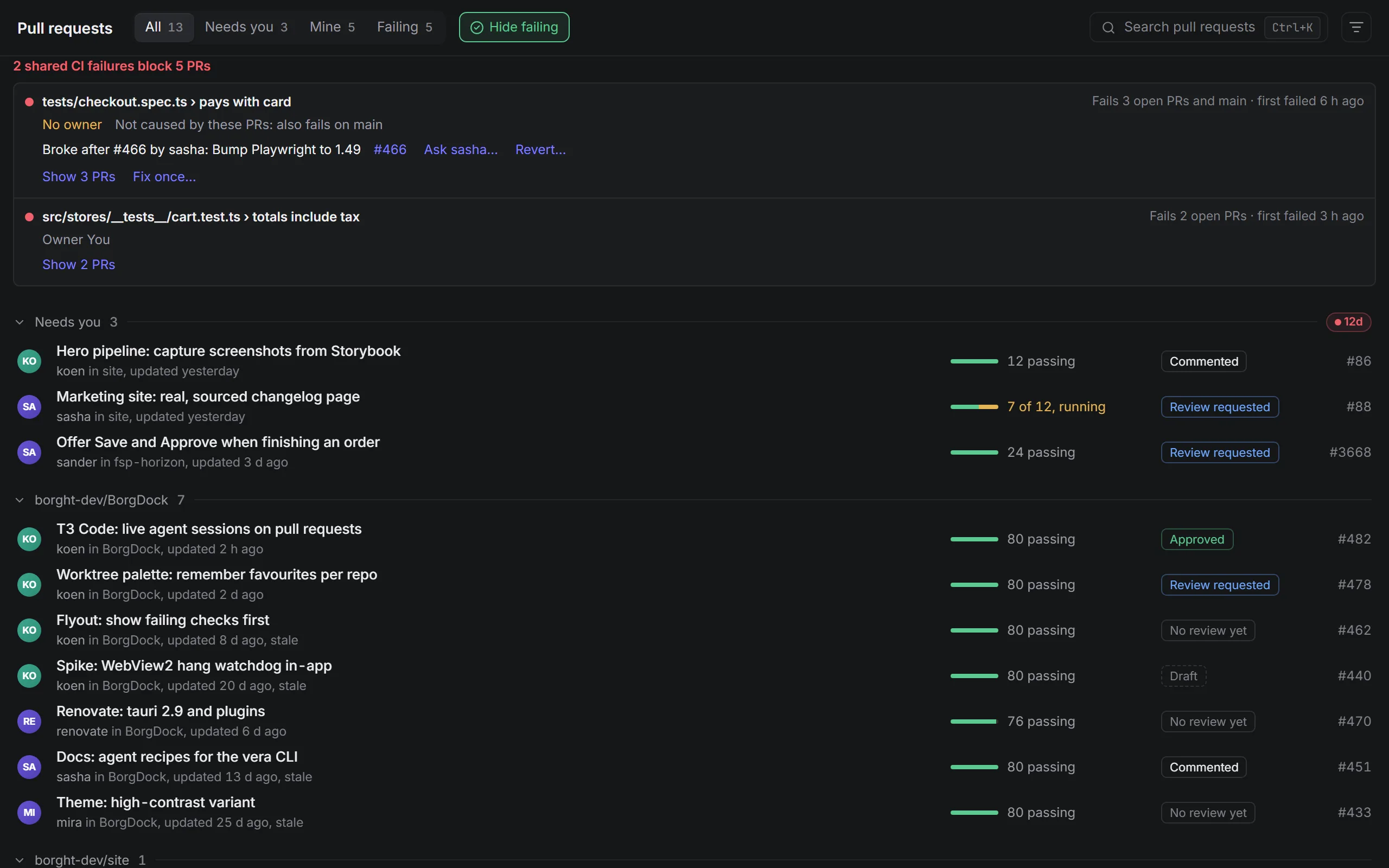Click the magnifier icon in the search box
1389x868 pixels.
coord(1108,28)
